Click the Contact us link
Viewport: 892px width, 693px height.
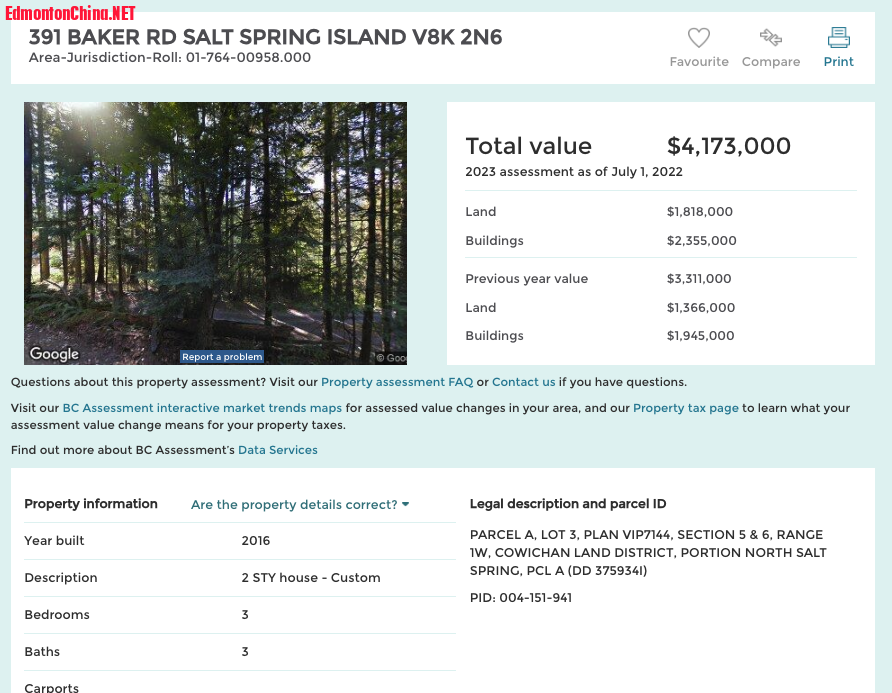(x=523, y=382)
